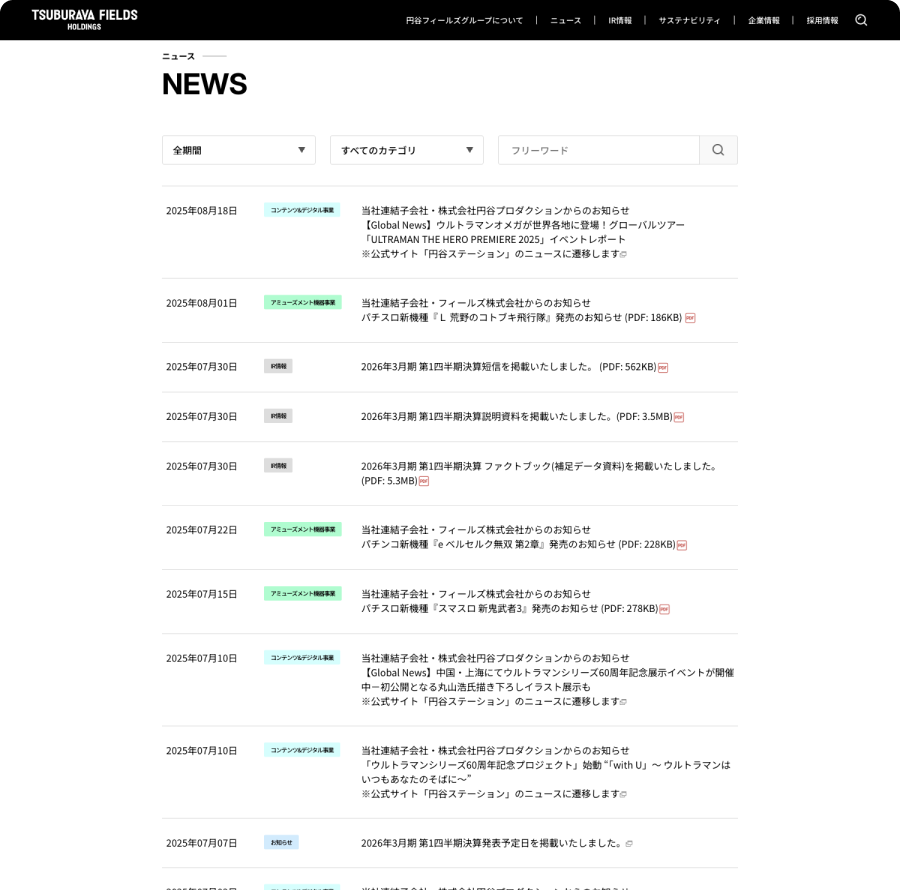900x890 pixels.
Task: Click the PDF icon for the 186KB pachislot announcement
Action: tap(690, 318)
